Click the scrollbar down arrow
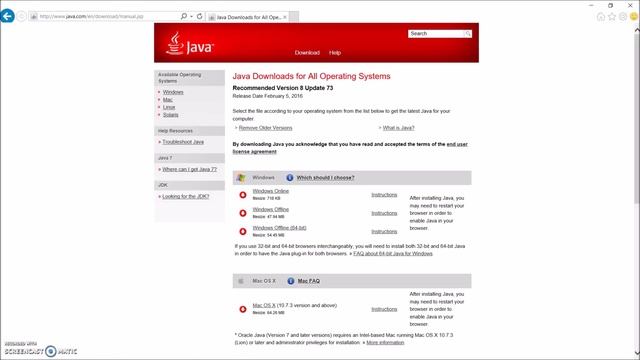The width and height of the screenshot is (640, 360). click(636, 353)
